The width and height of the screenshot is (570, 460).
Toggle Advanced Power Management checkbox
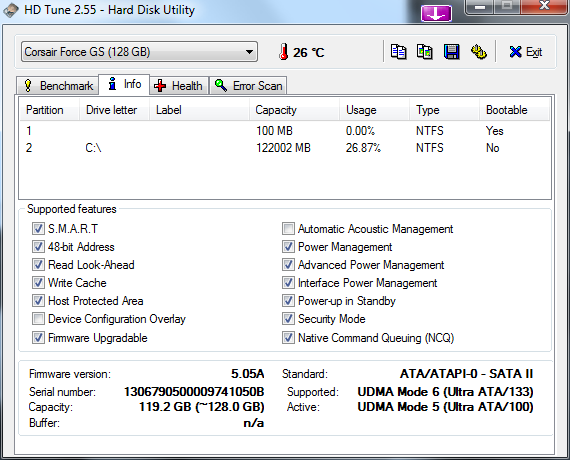288,264
